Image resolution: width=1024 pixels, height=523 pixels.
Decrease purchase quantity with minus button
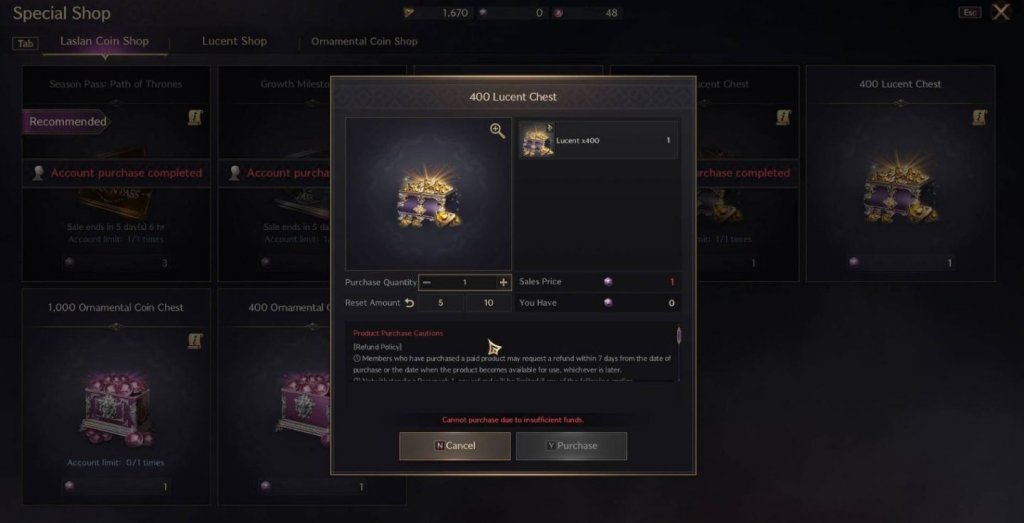(x=426, y=283)
